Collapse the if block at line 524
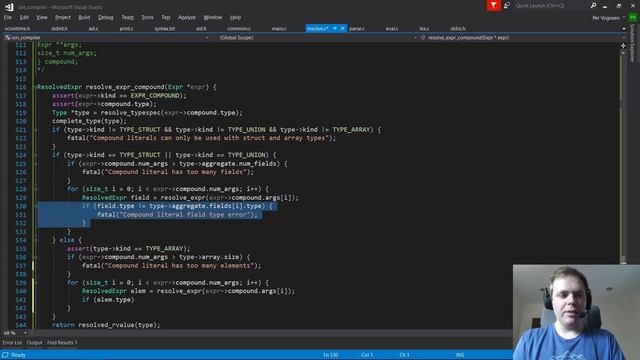Viewport: 640px width, 360px height. tap(35, 155)
